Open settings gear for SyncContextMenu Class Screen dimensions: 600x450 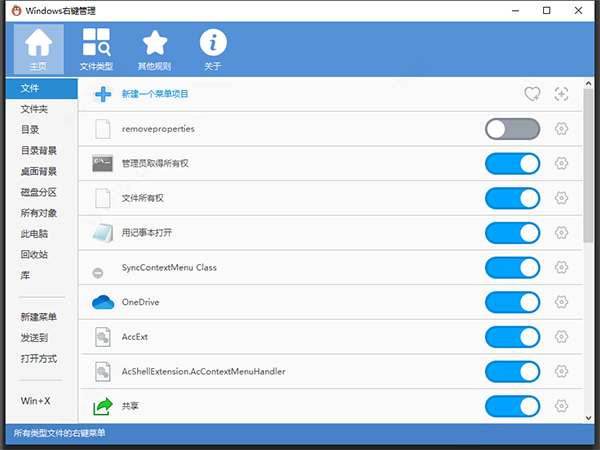click(x=561, y=267)
